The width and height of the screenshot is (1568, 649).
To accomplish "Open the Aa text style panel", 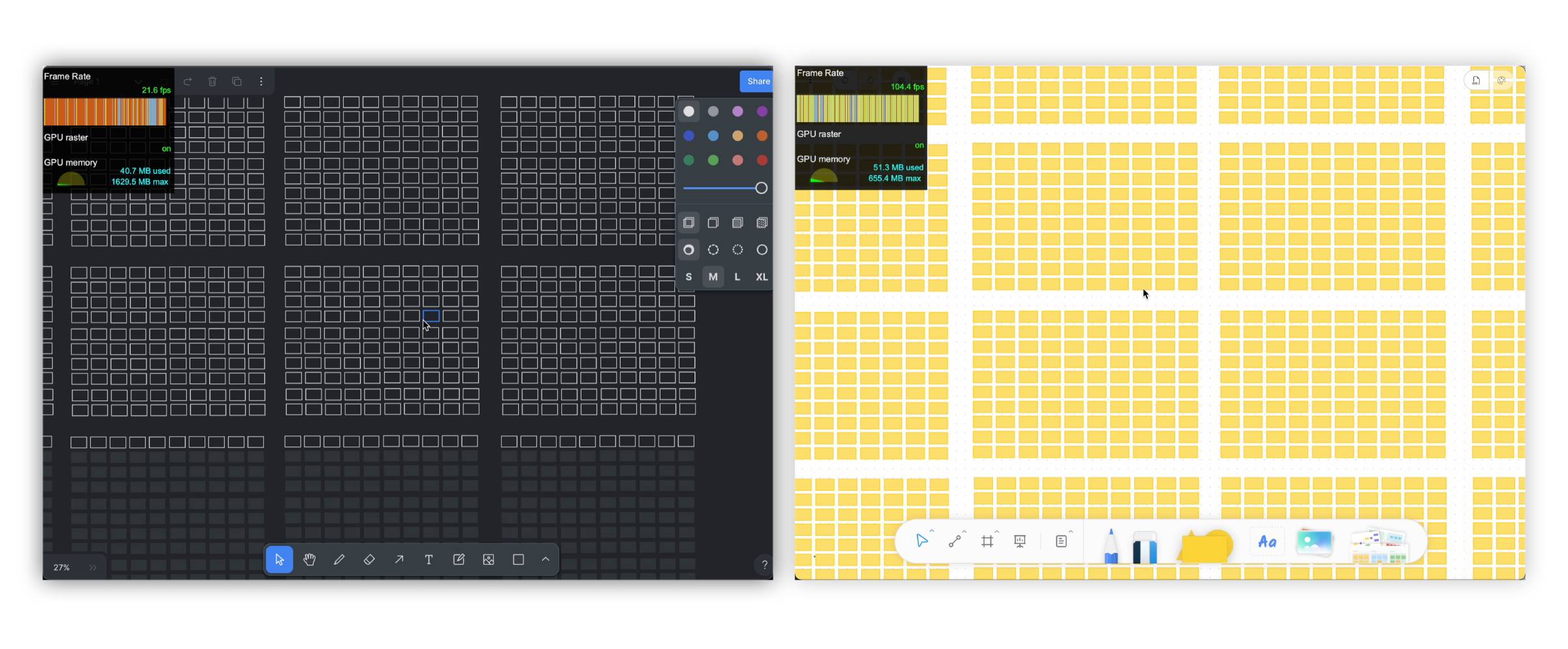I will click(x=1267, y=541).
